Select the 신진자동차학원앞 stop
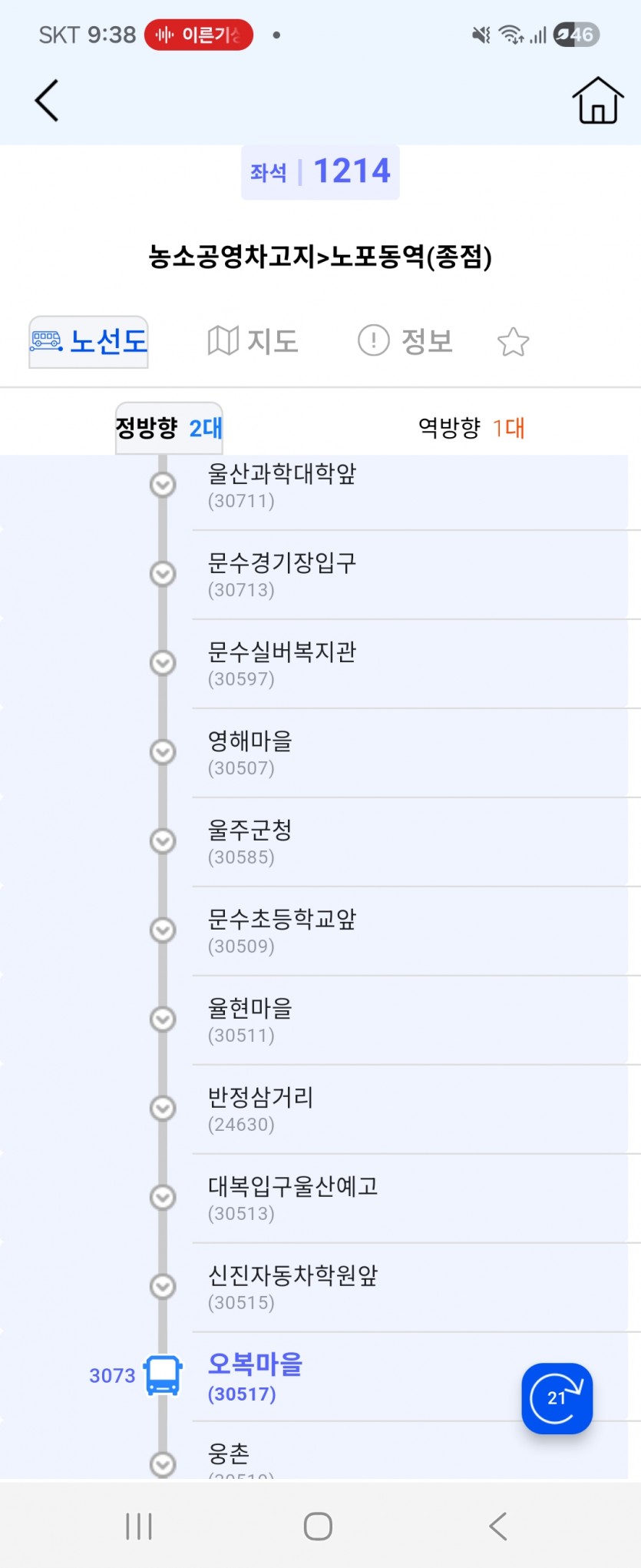 292,1287
